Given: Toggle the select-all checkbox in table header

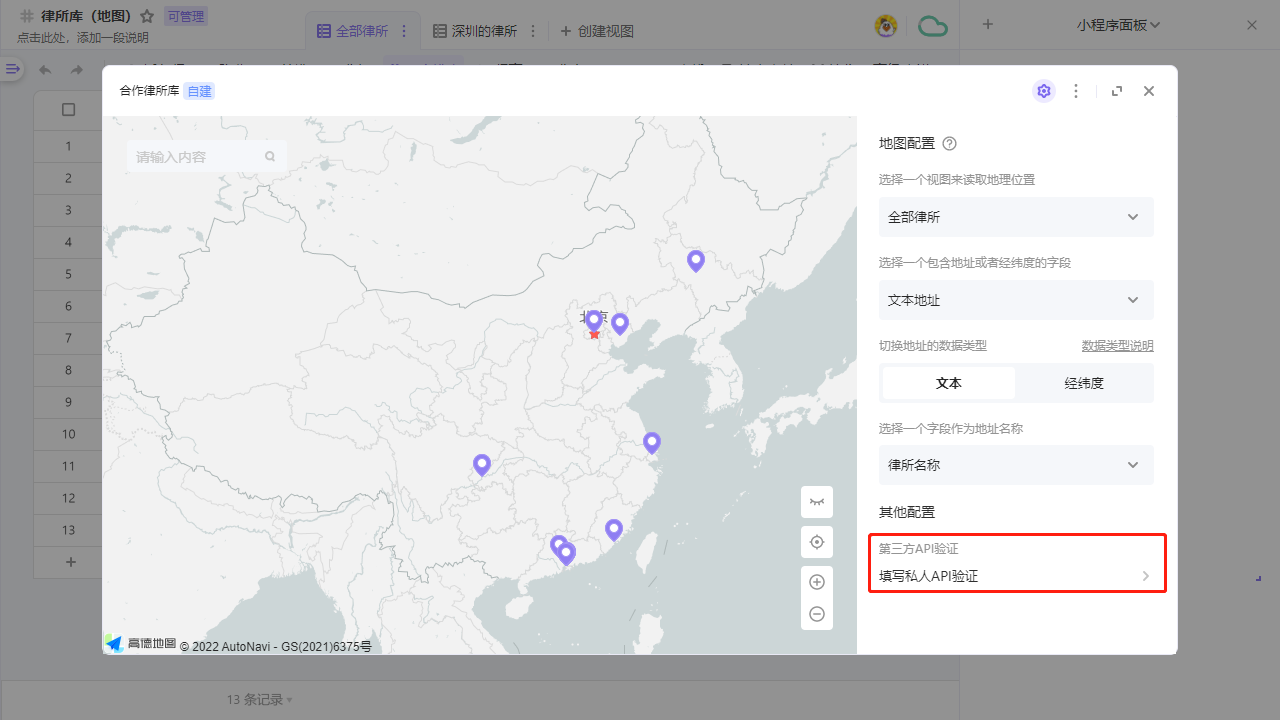Looking at the screenshot, I should point(68,110).
